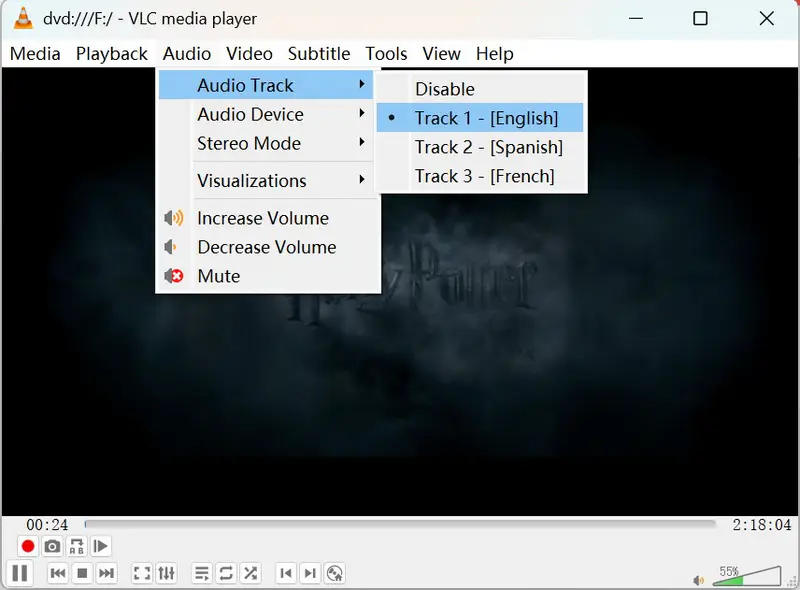Select Mute in the Audio menu

pyautogui.click(x=266, y=276)
